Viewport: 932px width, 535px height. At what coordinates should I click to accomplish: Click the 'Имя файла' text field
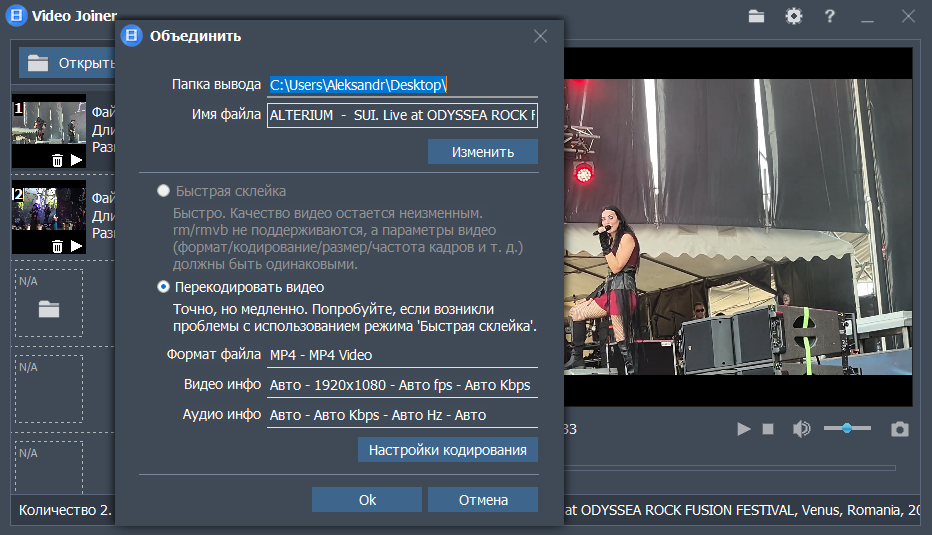point(402,115)
